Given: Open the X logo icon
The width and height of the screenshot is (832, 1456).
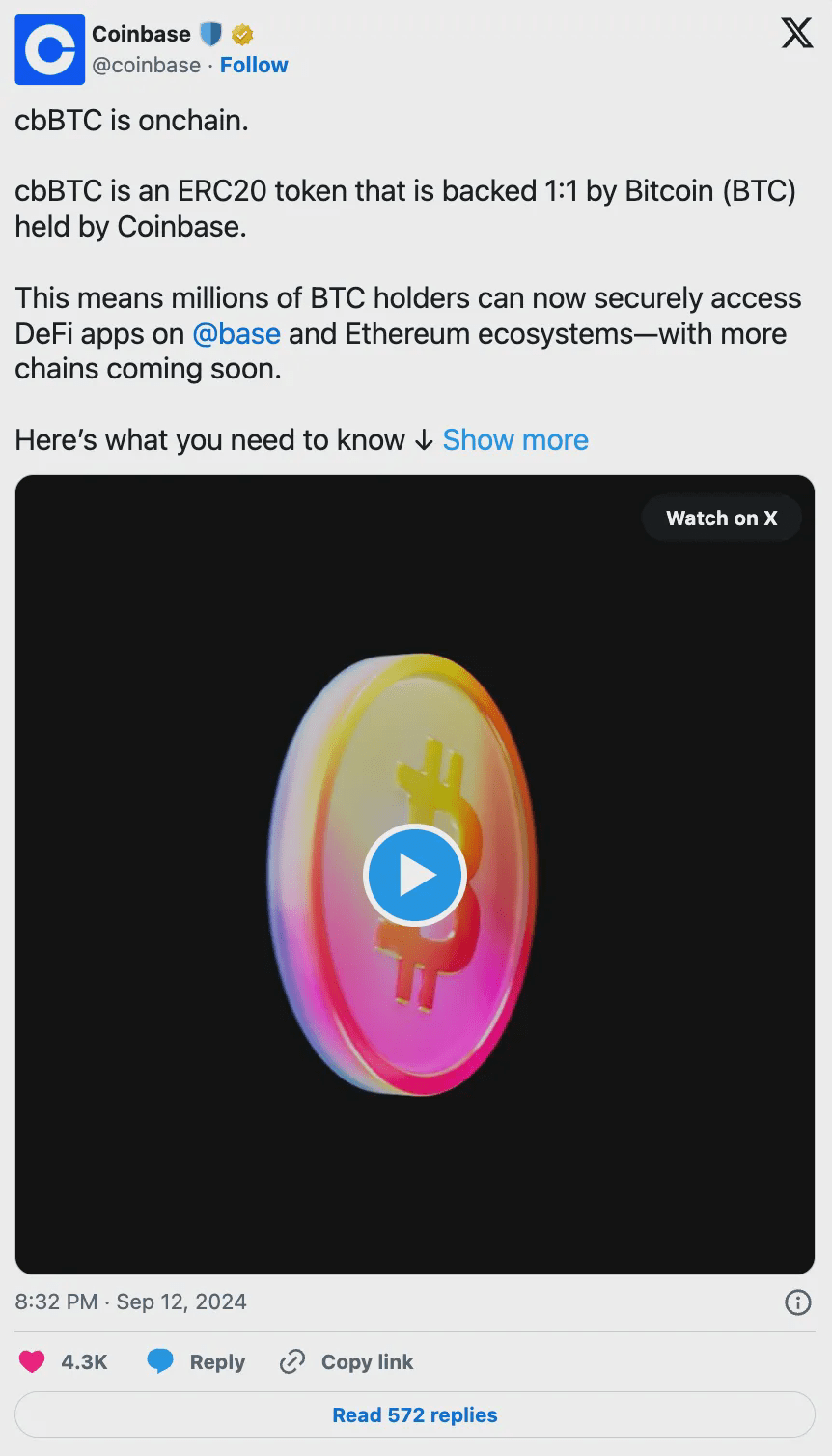Looking at the screenshot, I should (796, 35).
